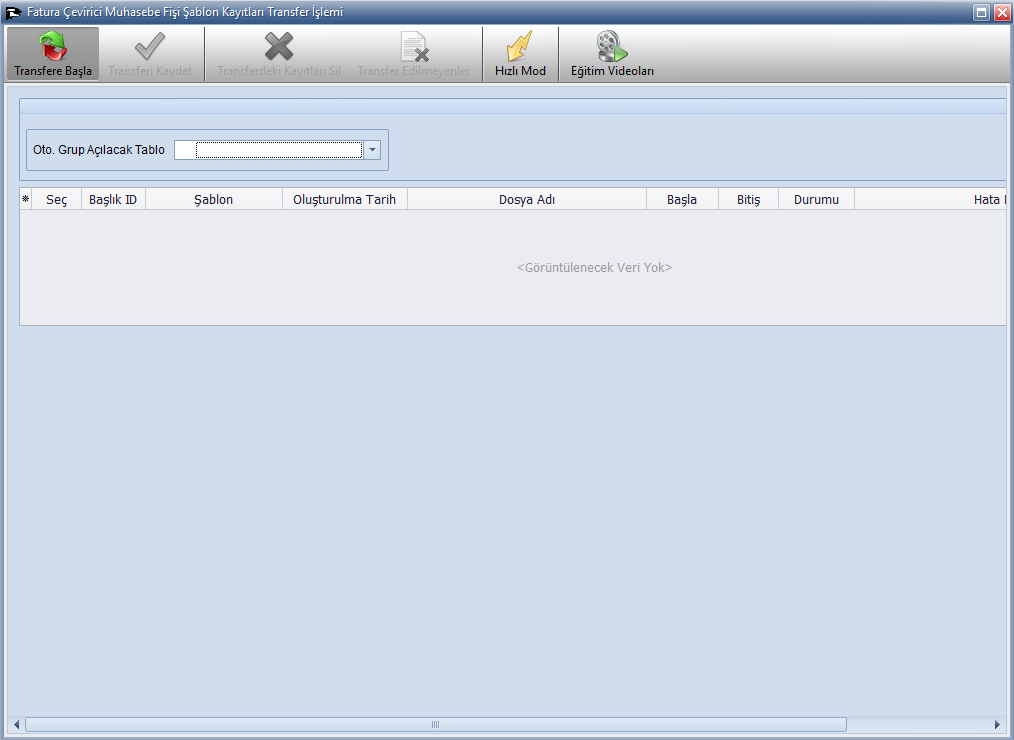1014x740 pixels.
Task: Sort by Bitiş column header
Action: 748,199
